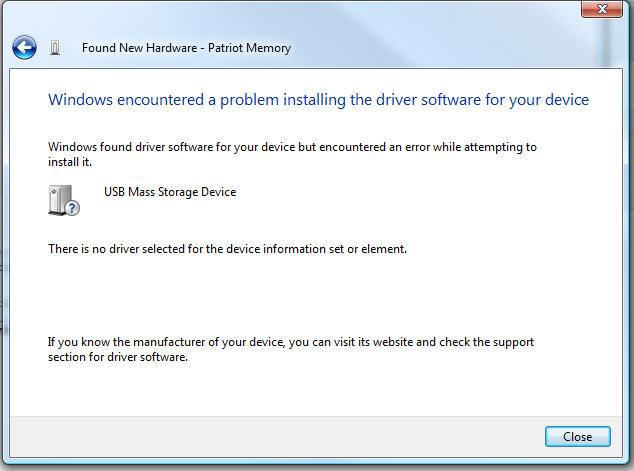
Task: Click the words "Patriot Memory" in the title
Action: (x=250, y=48)
